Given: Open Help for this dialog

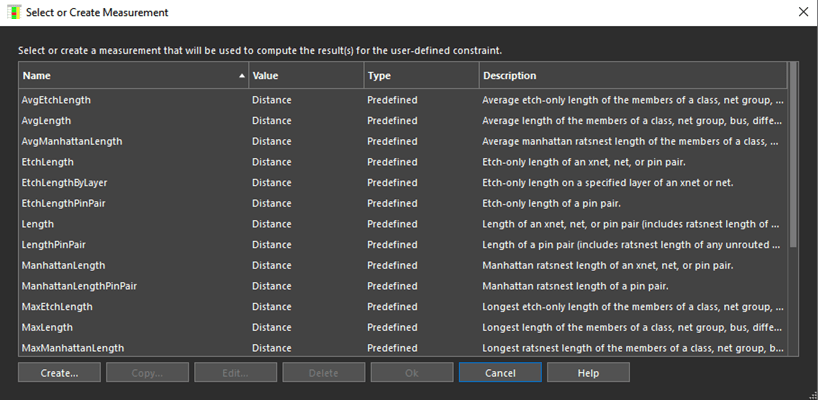Looking at the screenshot, I should click(x=588, y=373).
